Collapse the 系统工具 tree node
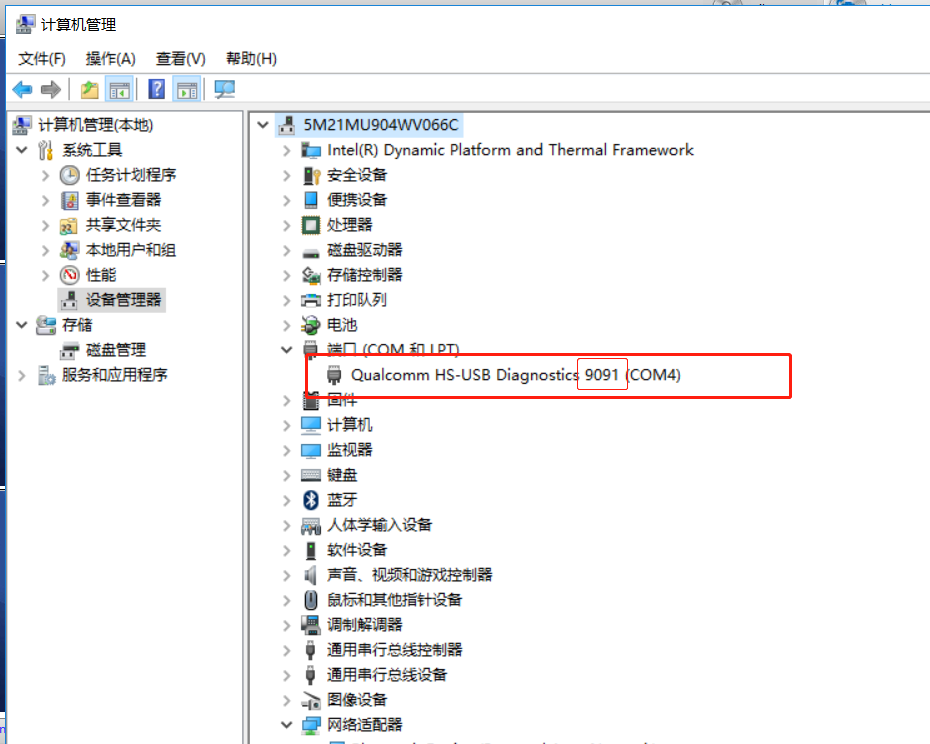This screenshot has height=744, width=930. [22, 150]
